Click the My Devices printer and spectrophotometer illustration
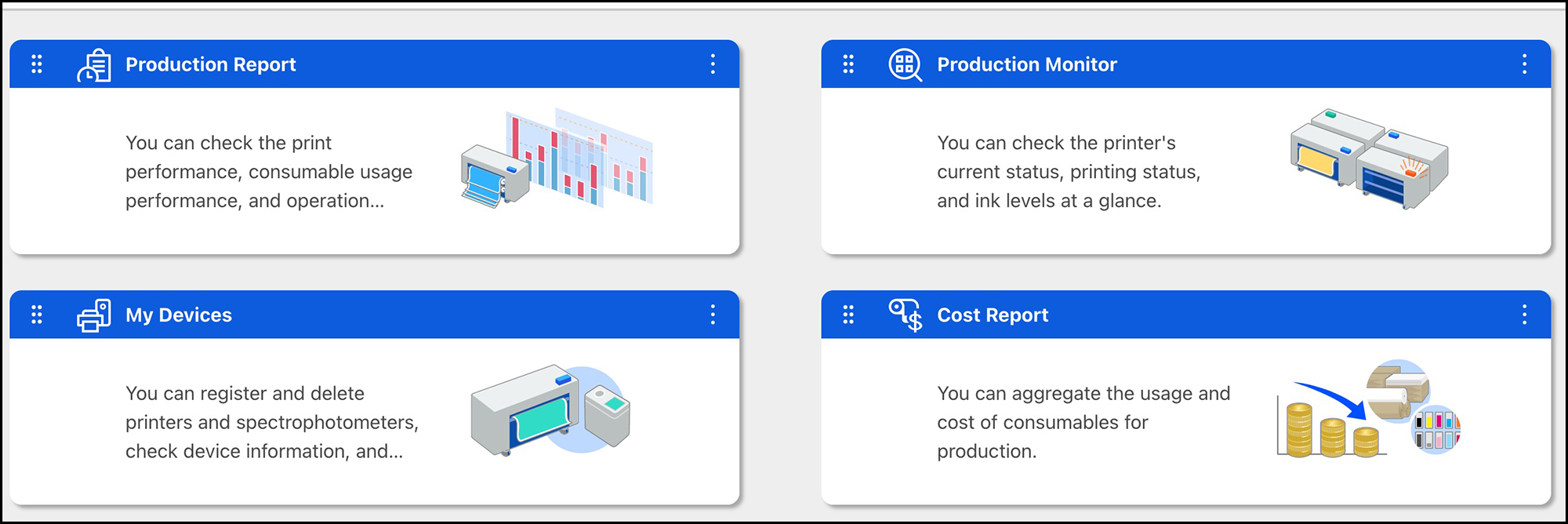Viewport: 1568px width, 524px height. pos(550,409)
